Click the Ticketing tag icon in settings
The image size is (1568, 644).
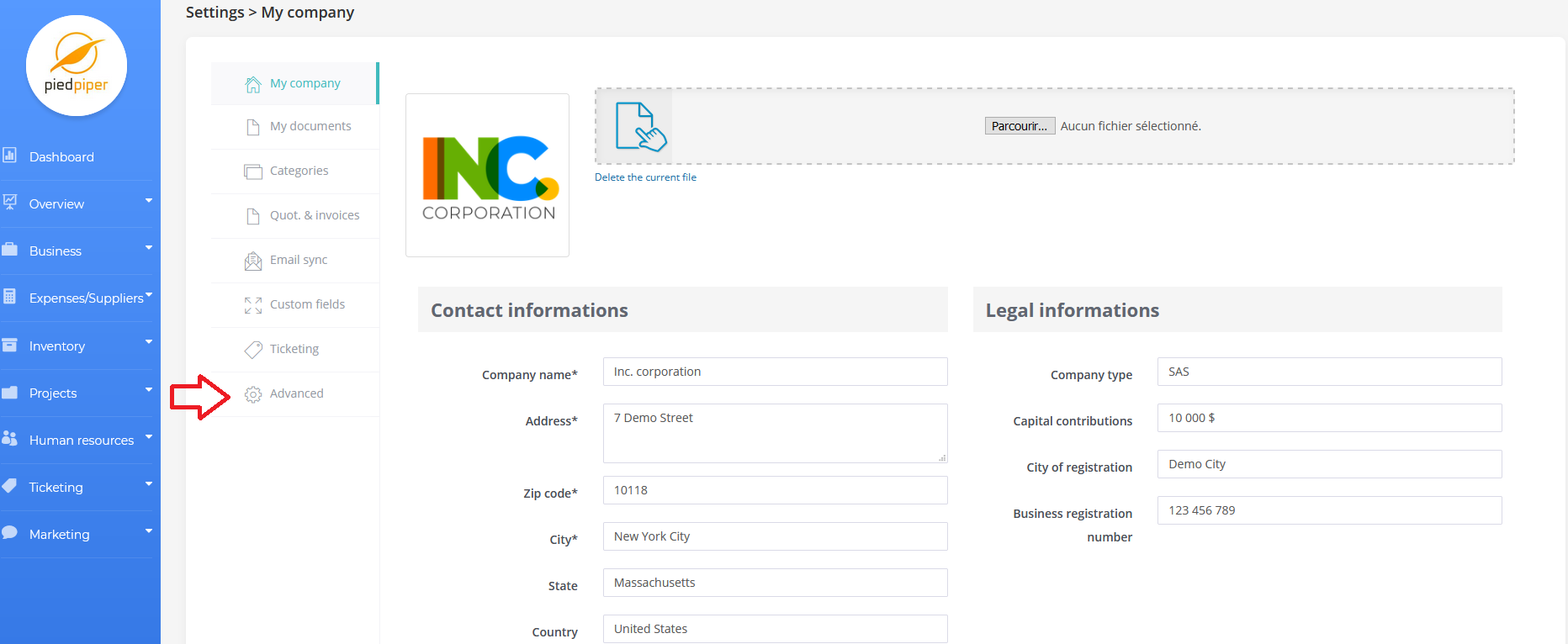click(252, 350)
